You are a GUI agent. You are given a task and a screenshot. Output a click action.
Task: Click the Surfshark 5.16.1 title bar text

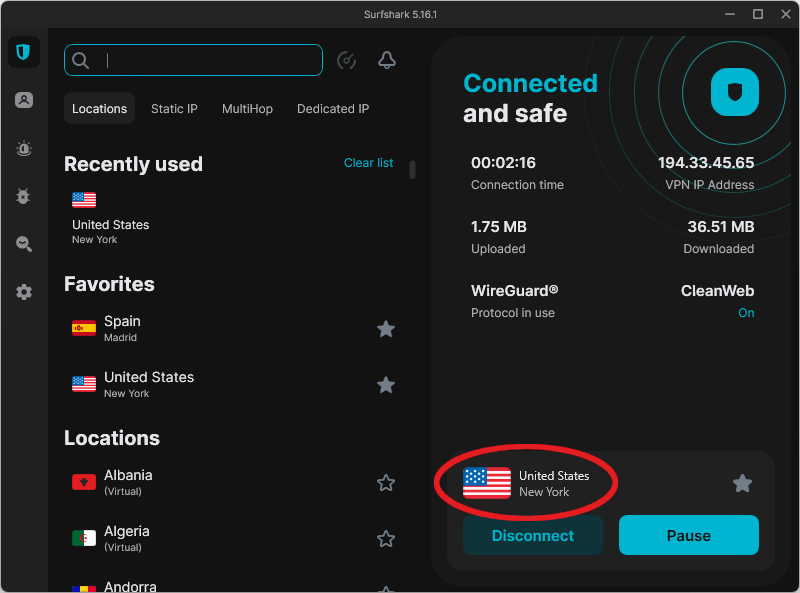(400, 14)
